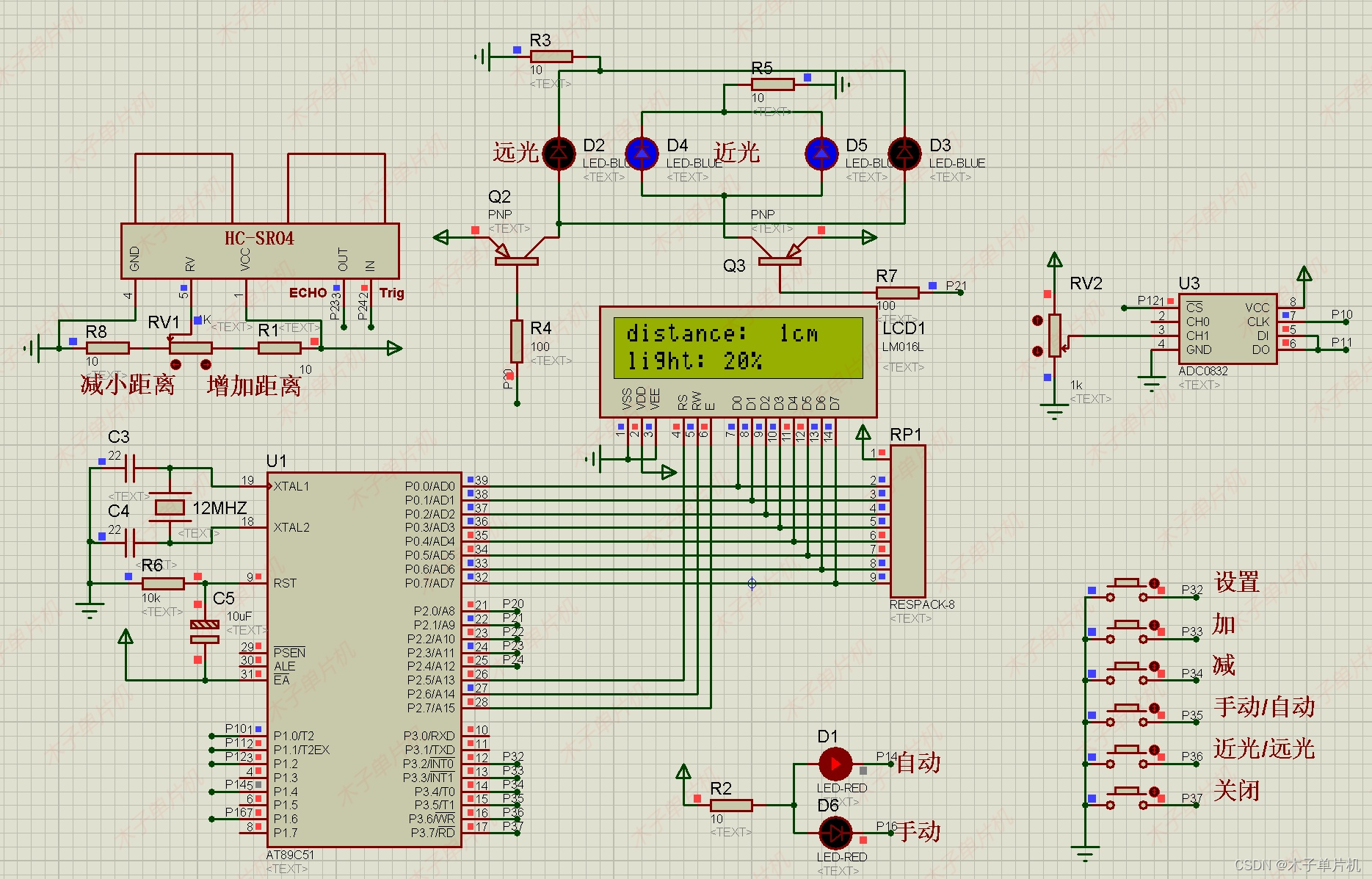Click the RV2 potentiometer label

(x=1086, y=283)
